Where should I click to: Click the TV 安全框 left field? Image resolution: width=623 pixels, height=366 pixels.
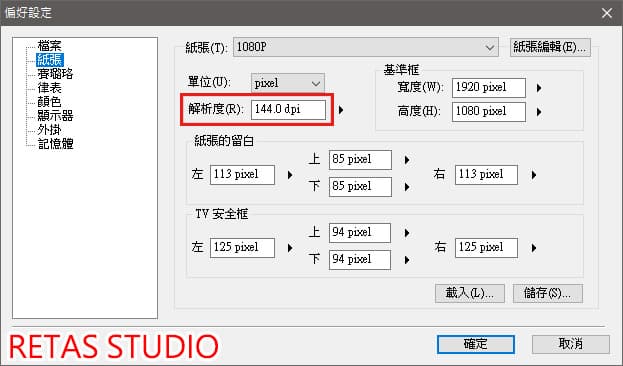coord(242,248)
